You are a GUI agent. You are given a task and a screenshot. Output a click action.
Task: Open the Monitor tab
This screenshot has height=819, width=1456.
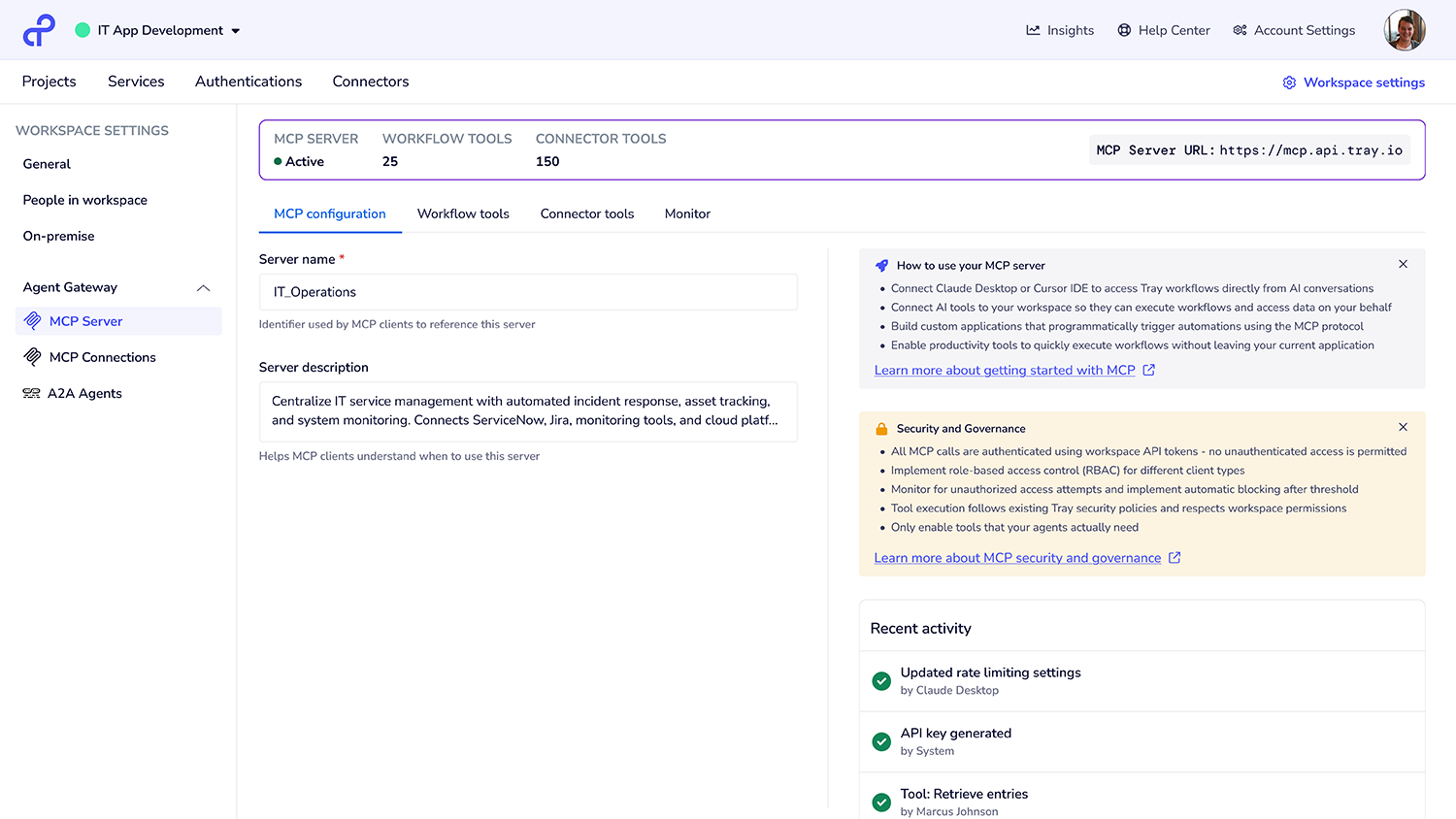[x=687, y=213]
